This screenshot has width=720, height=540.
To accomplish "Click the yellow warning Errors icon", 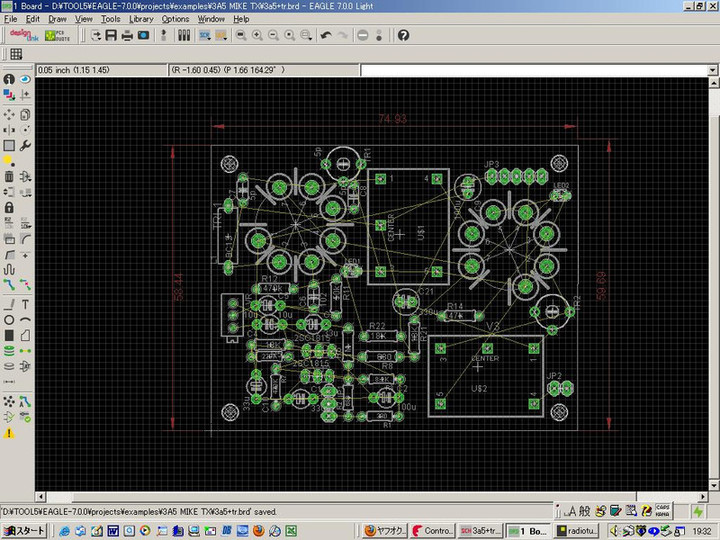I will [x=8, y=432].
